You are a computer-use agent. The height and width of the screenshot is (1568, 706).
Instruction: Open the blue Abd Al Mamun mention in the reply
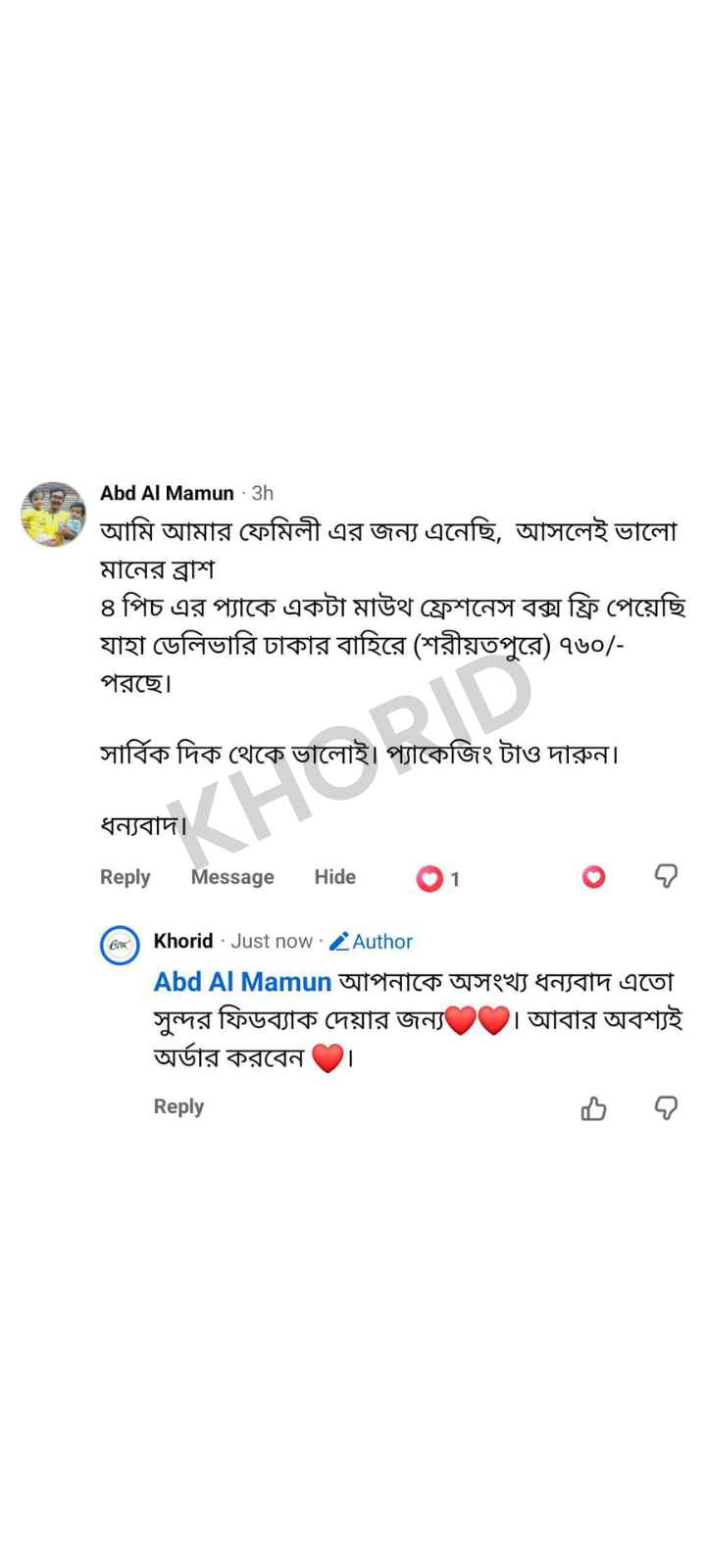click(242, 981)
